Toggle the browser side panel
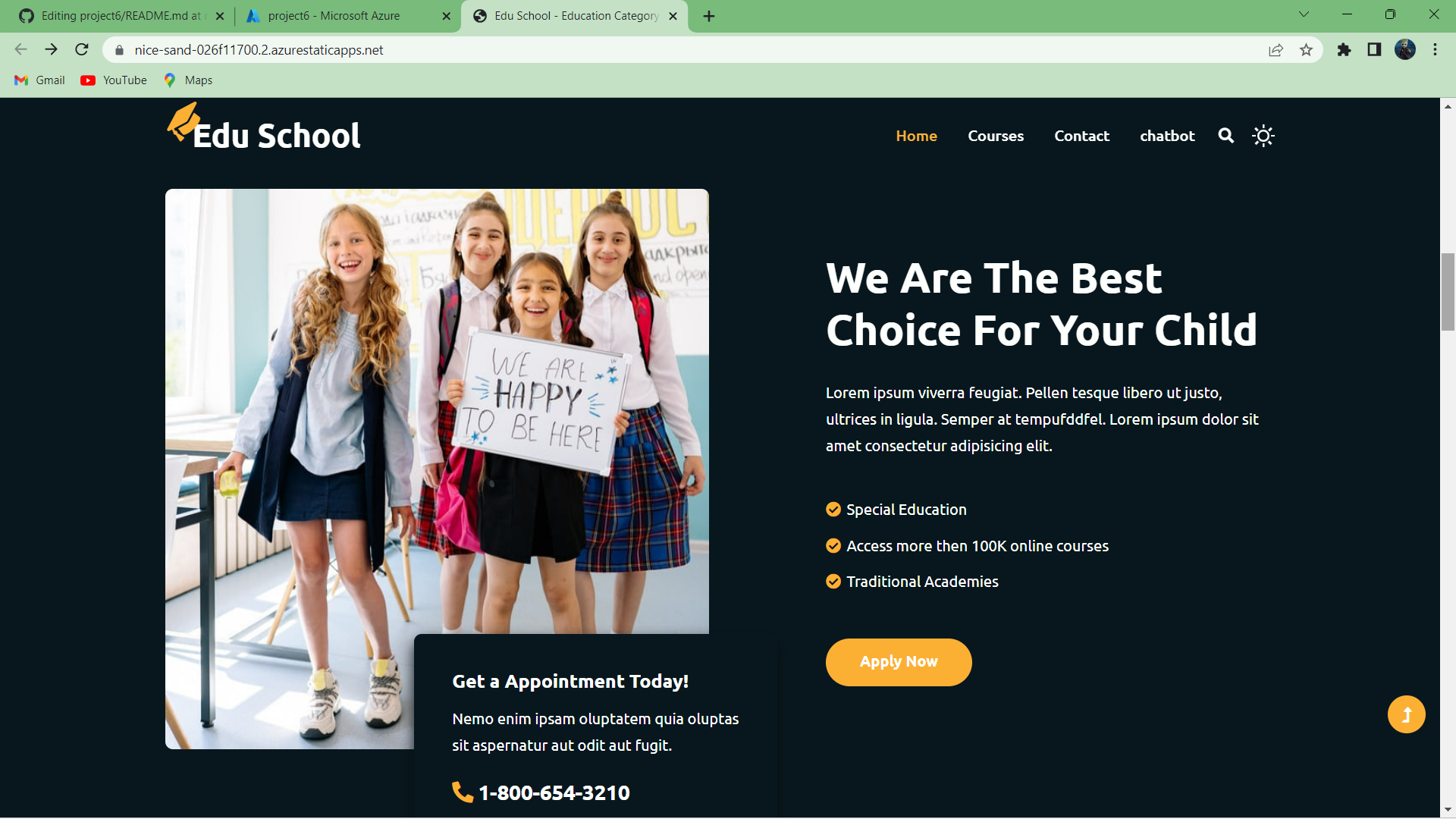The height and width of the screenshot is (819, 1456). pos(1374,50)
